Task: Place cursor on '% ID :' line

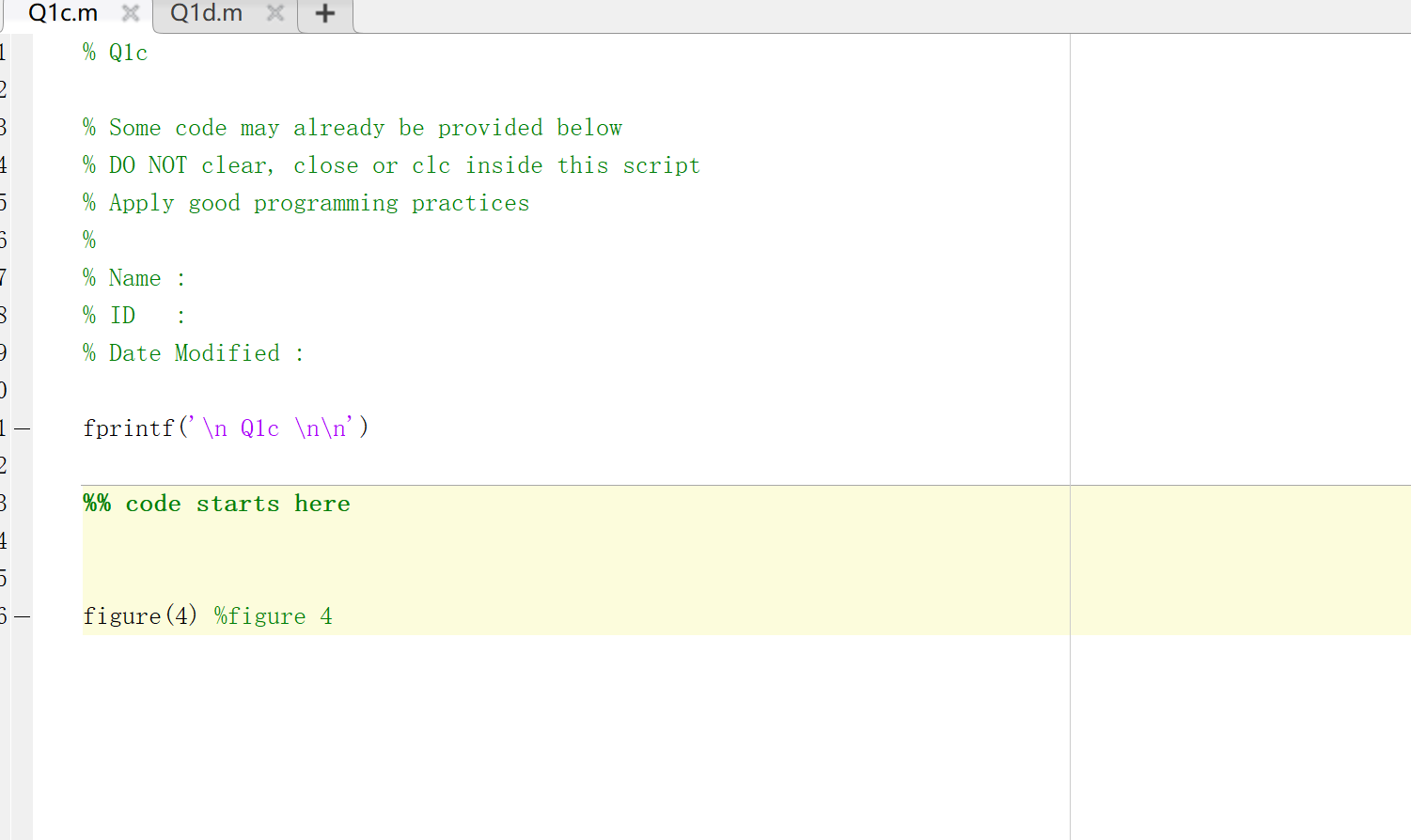Action: 133,316
